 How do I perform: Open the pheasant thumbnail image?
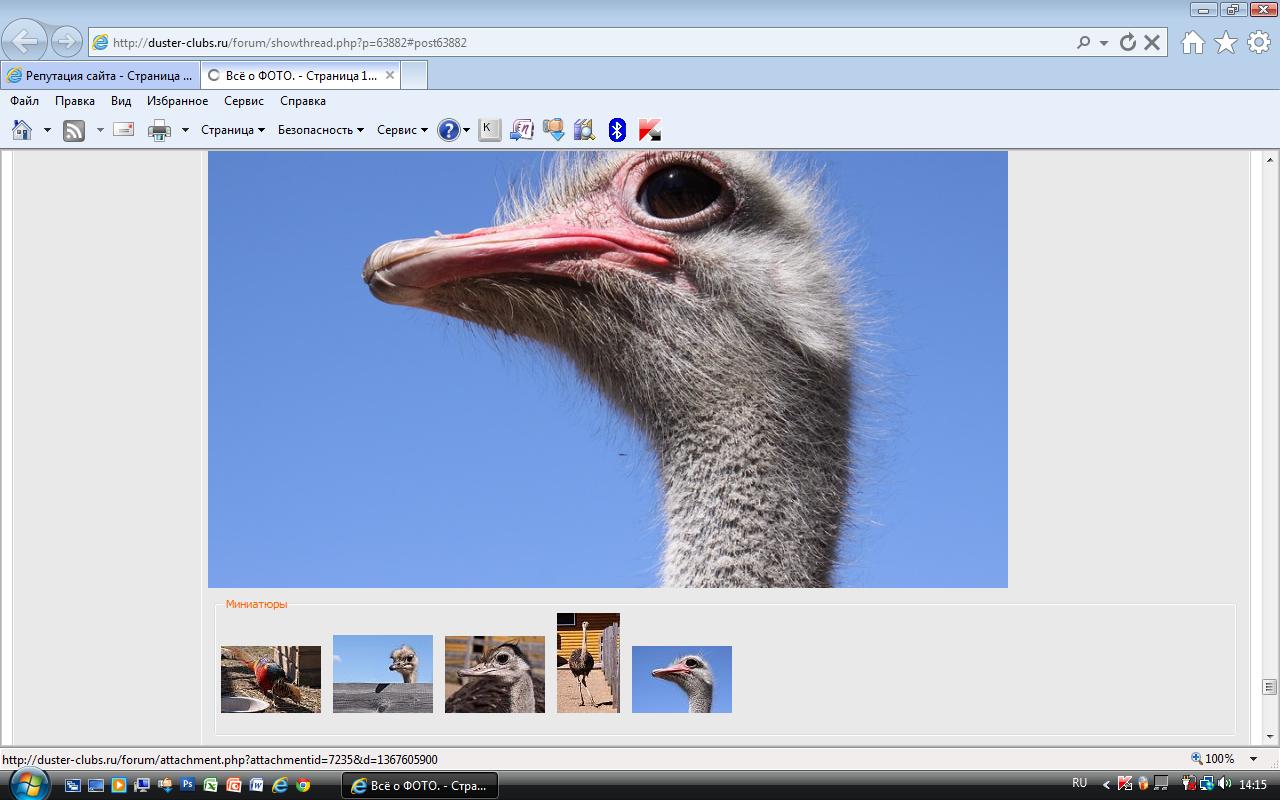point(271,679)
